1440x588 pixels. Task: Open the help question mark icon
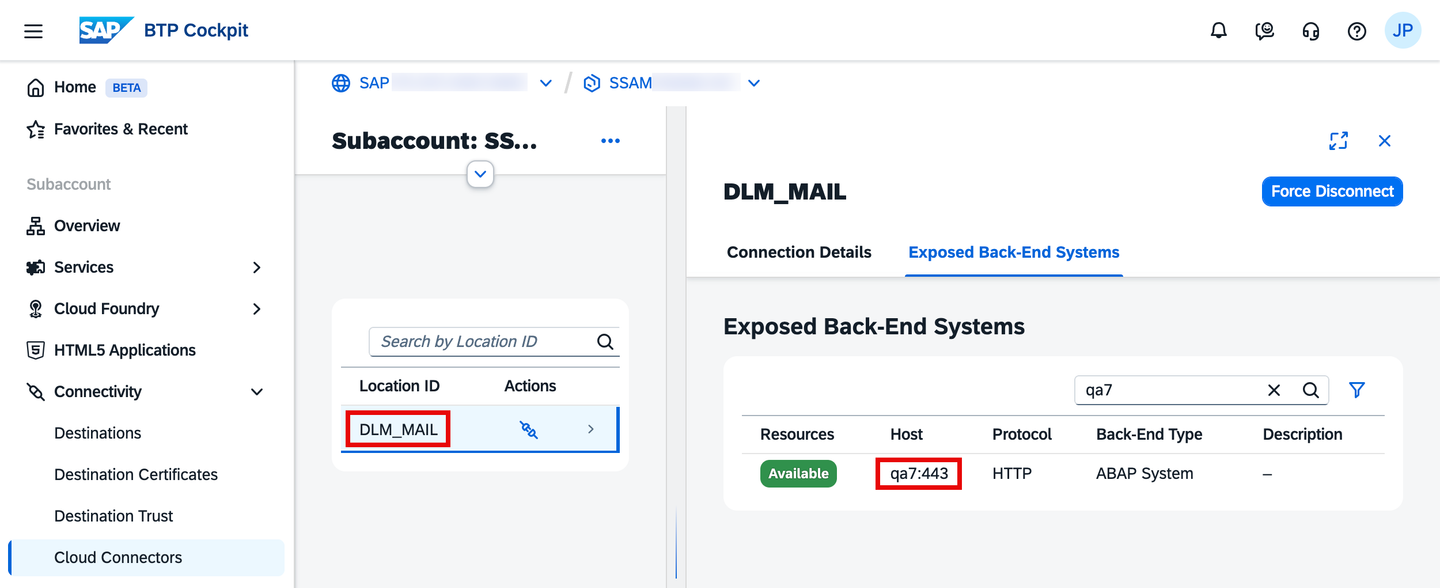1357,31
